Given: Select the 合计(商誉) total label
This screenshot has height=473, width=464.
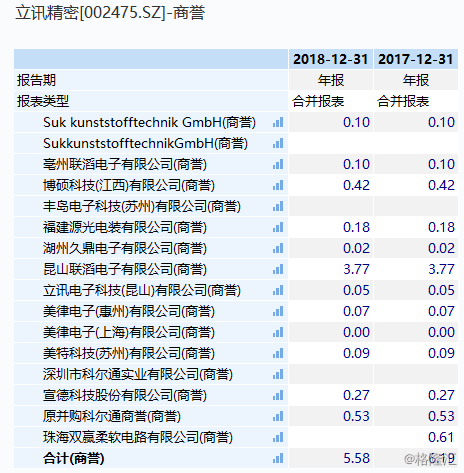Looking at the screenshot, I should [74, 458].
